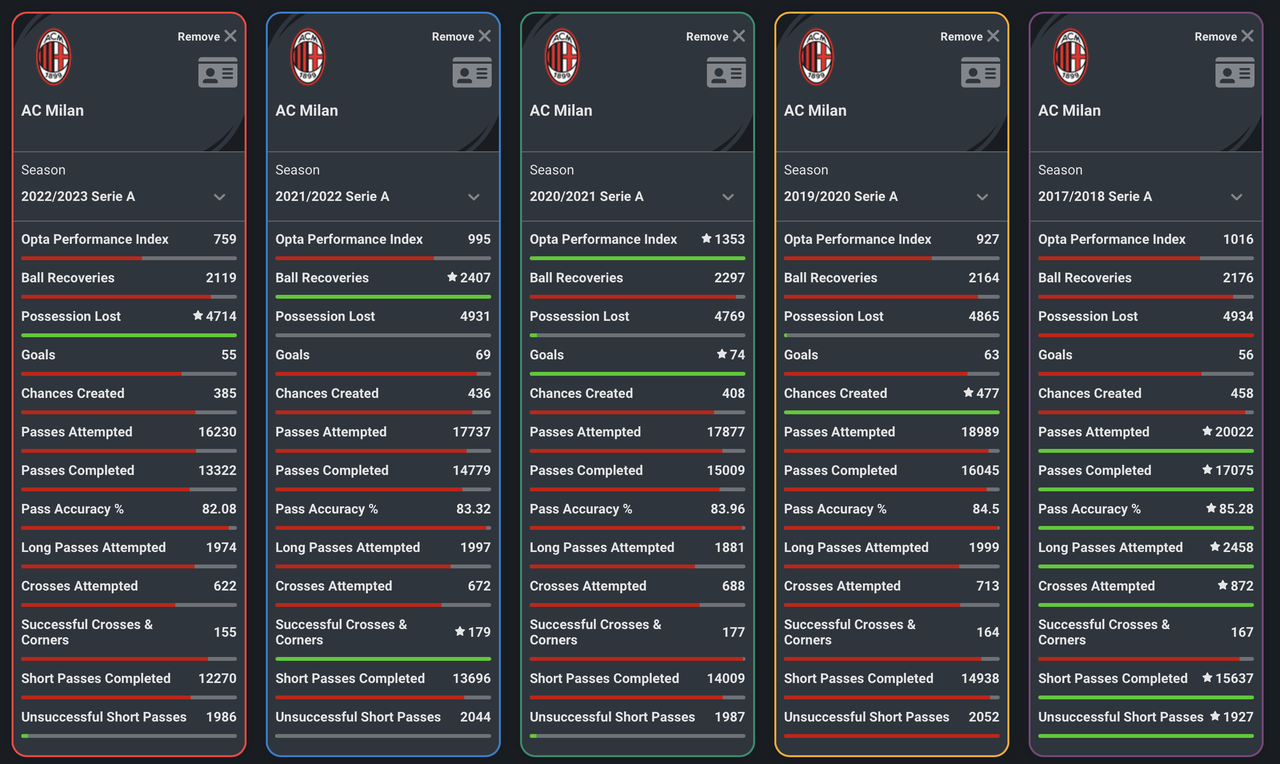The image size is (1280, 764).
Task: Click the AC Milan crest on the 2021/2022 card
Action: point(307,57)
